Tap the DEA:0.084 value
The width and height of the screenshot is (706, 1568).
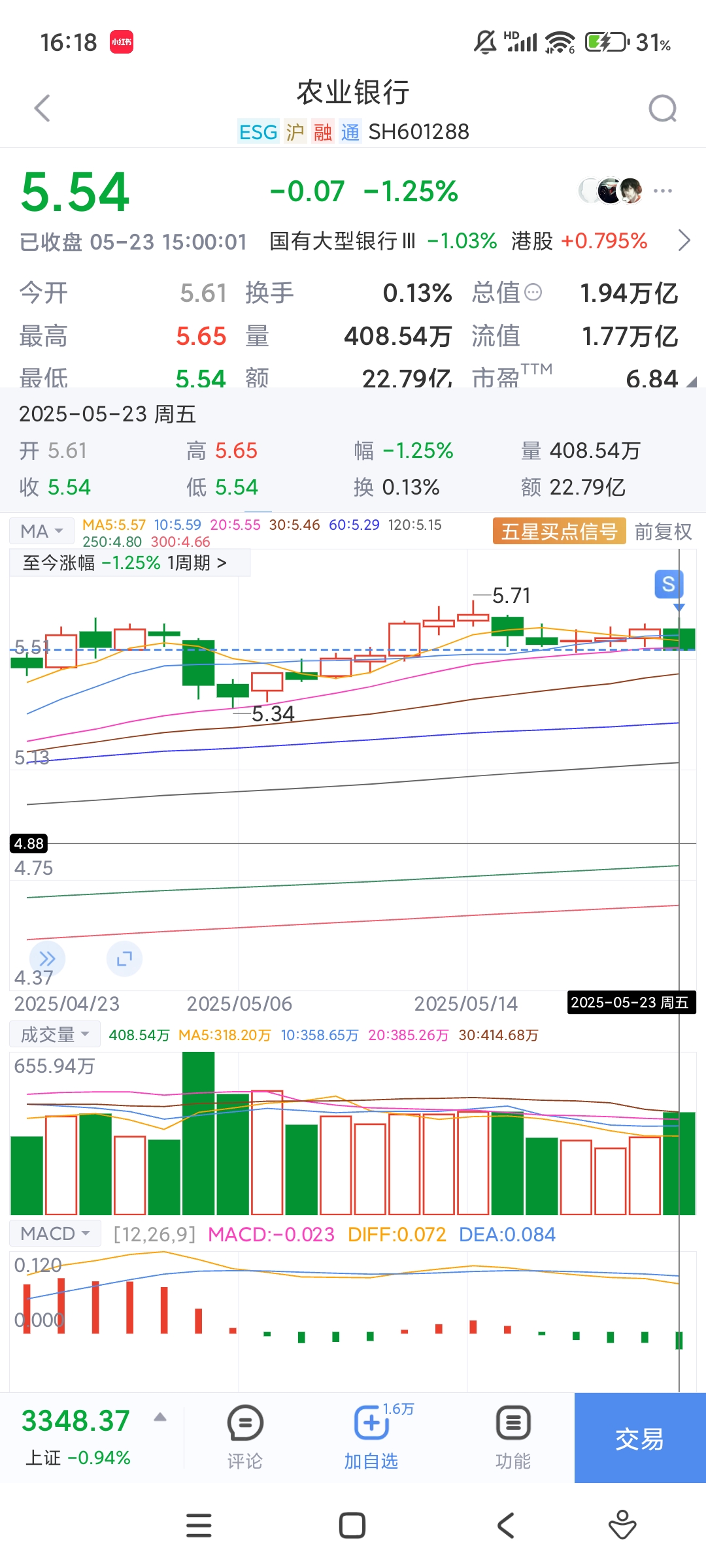[x=507, y=1234]
